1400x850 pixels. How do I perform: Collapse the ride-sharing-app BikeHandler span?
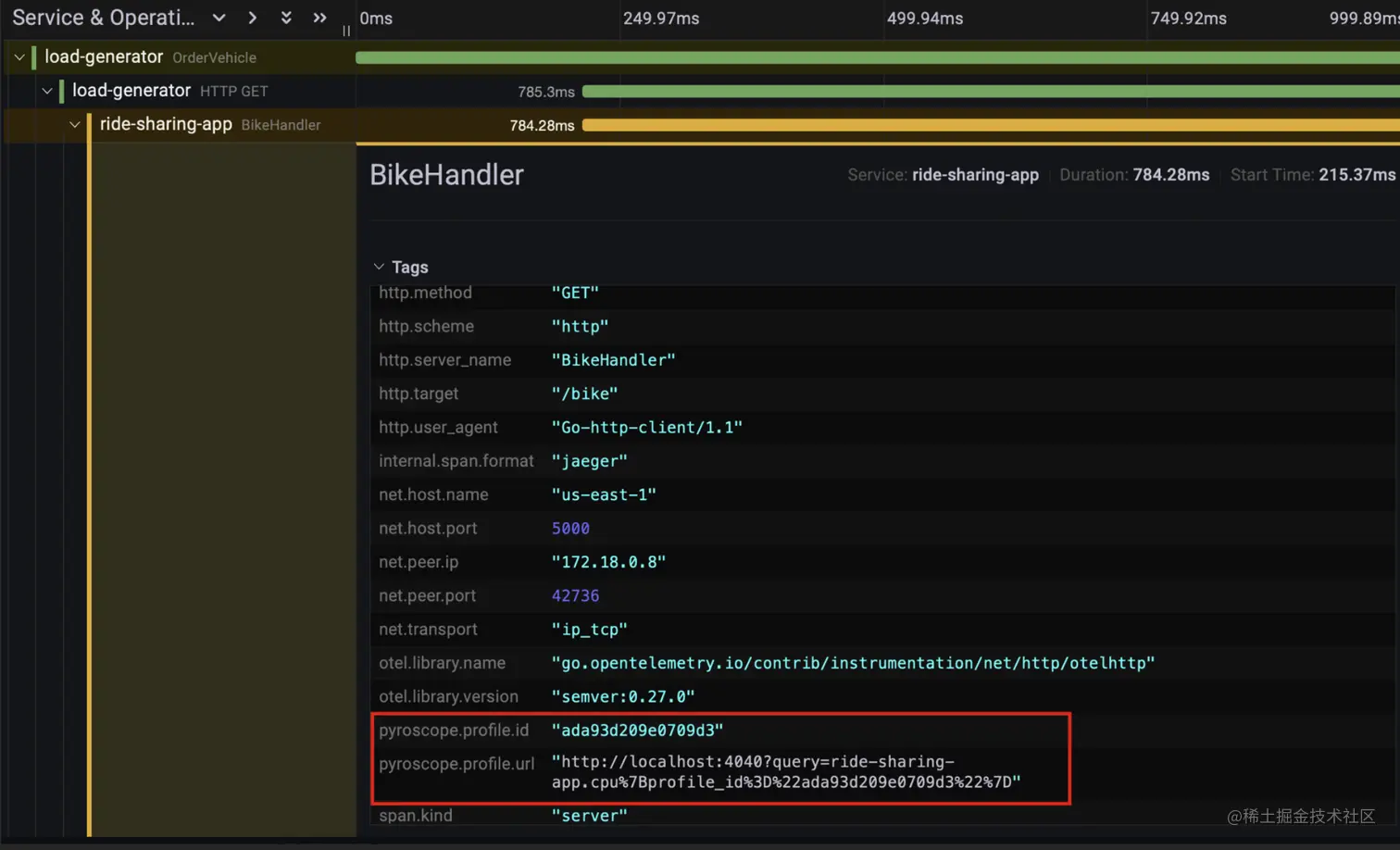(x=75, y=125)
